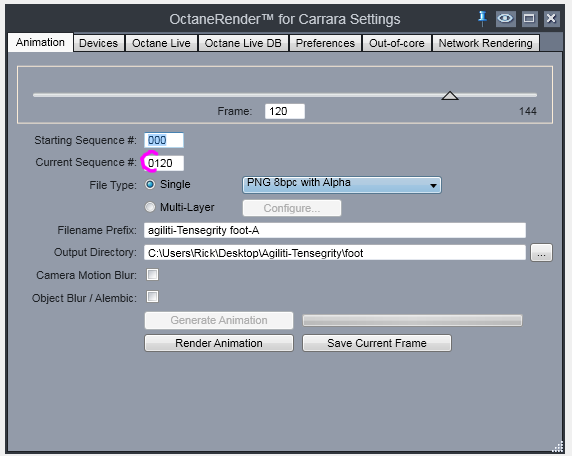
Task: Enable Object Blur / Alembic checkbox
Action: [152, 297]
